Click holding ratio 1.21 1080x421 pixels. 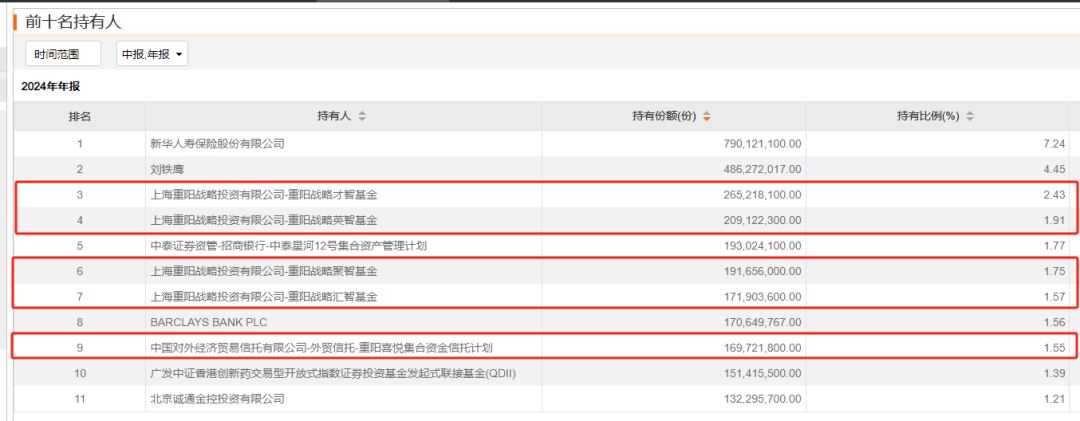coord(1056,398)
